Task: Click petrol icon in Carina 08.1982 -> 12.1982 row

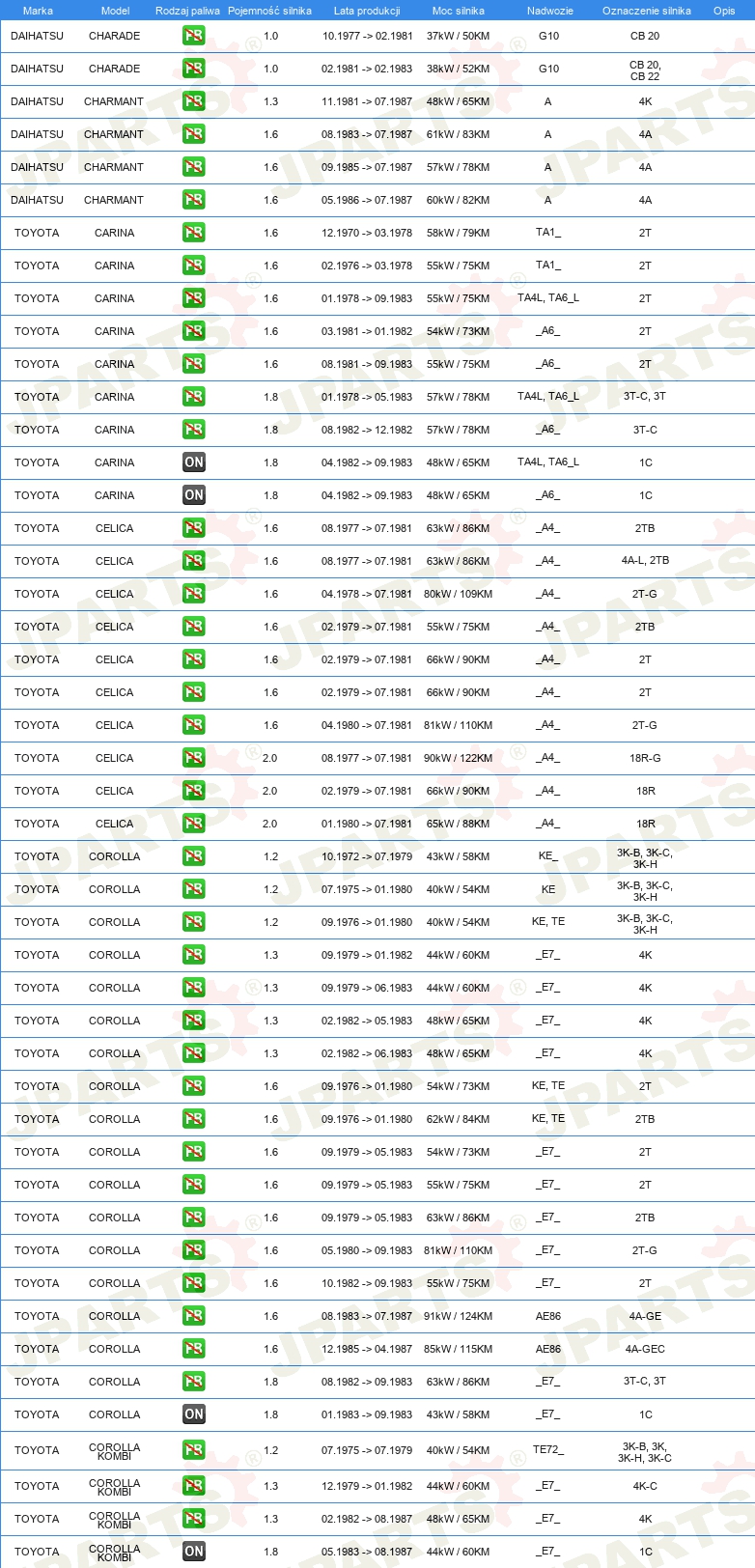Action: click(194, 430)
